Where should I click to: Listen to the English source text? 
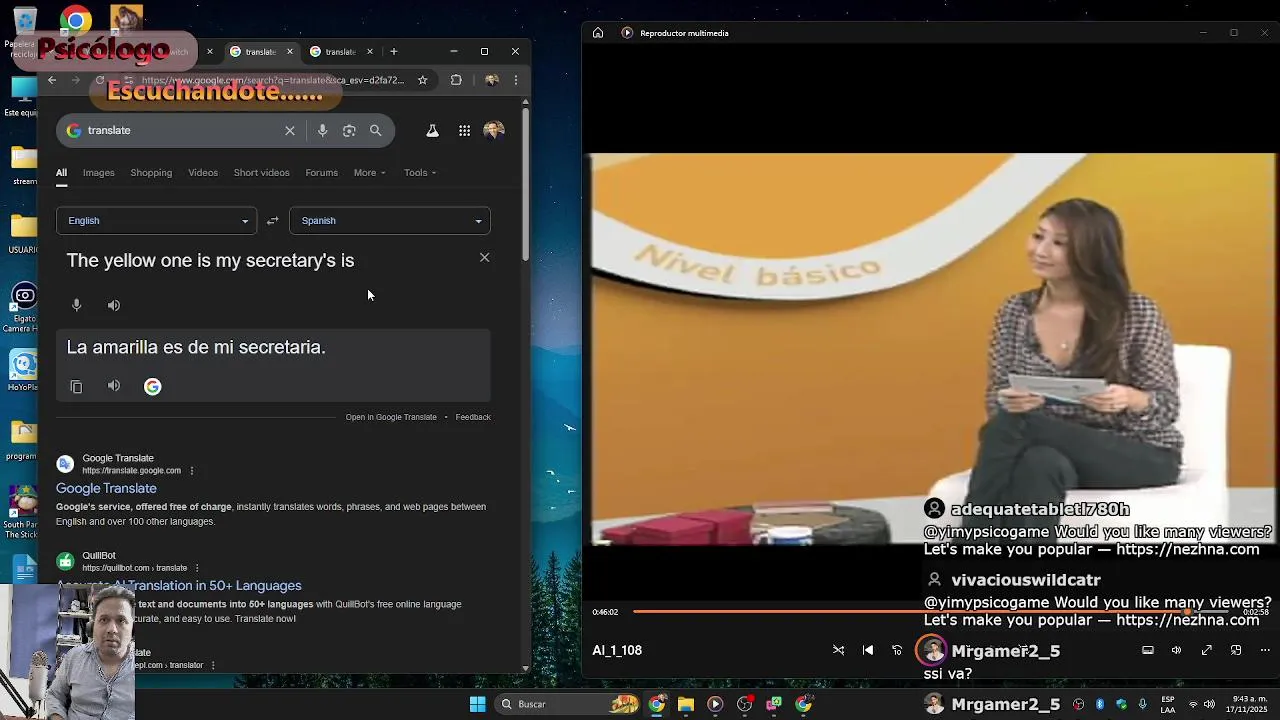coord(114,305)
